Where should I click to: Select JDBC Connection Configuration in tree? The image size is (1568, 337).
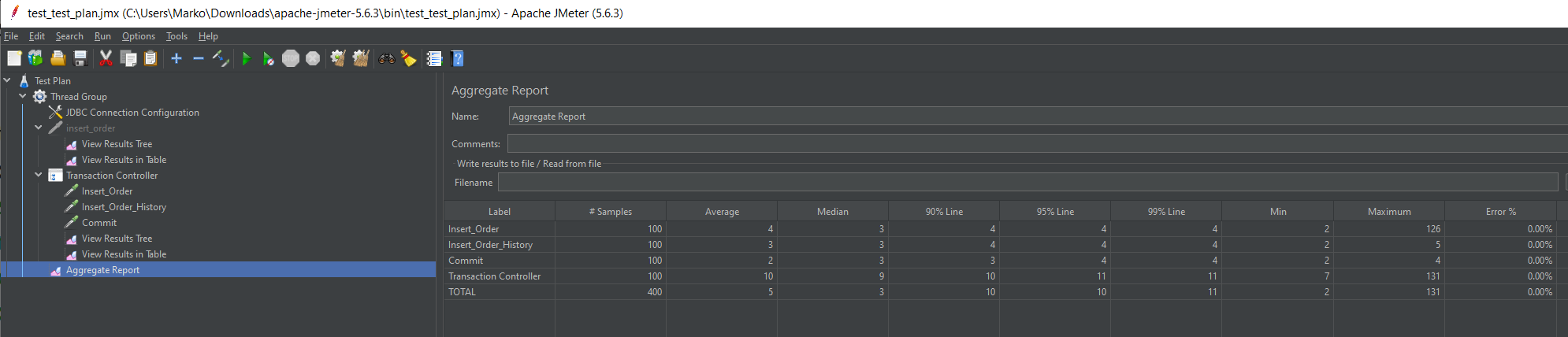coord(132,113)
